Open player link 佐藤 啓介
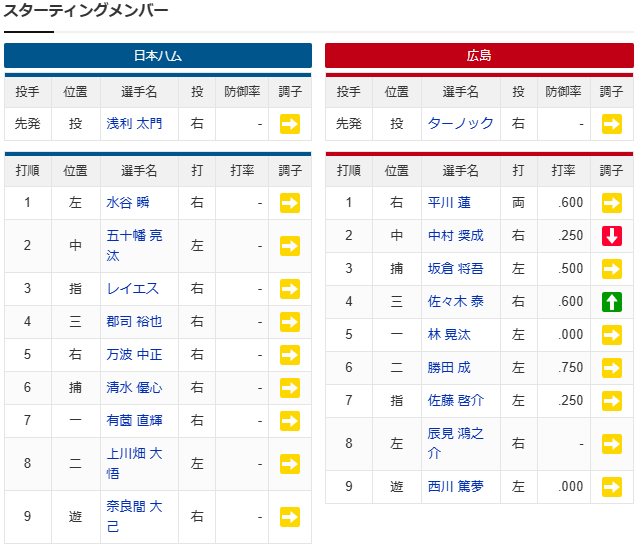 tap(456, 401)
